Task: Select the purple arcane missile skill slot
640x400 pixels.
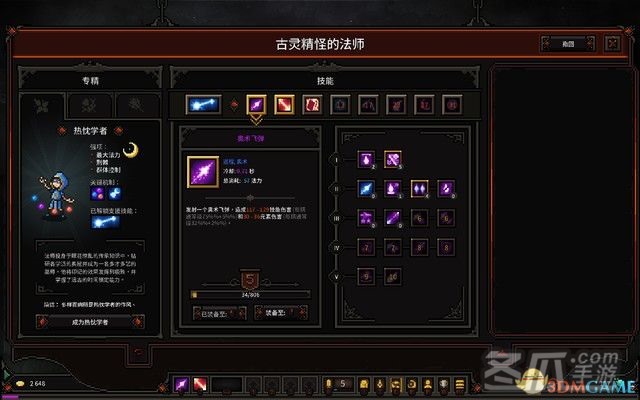Action: (x=256, y=105)
